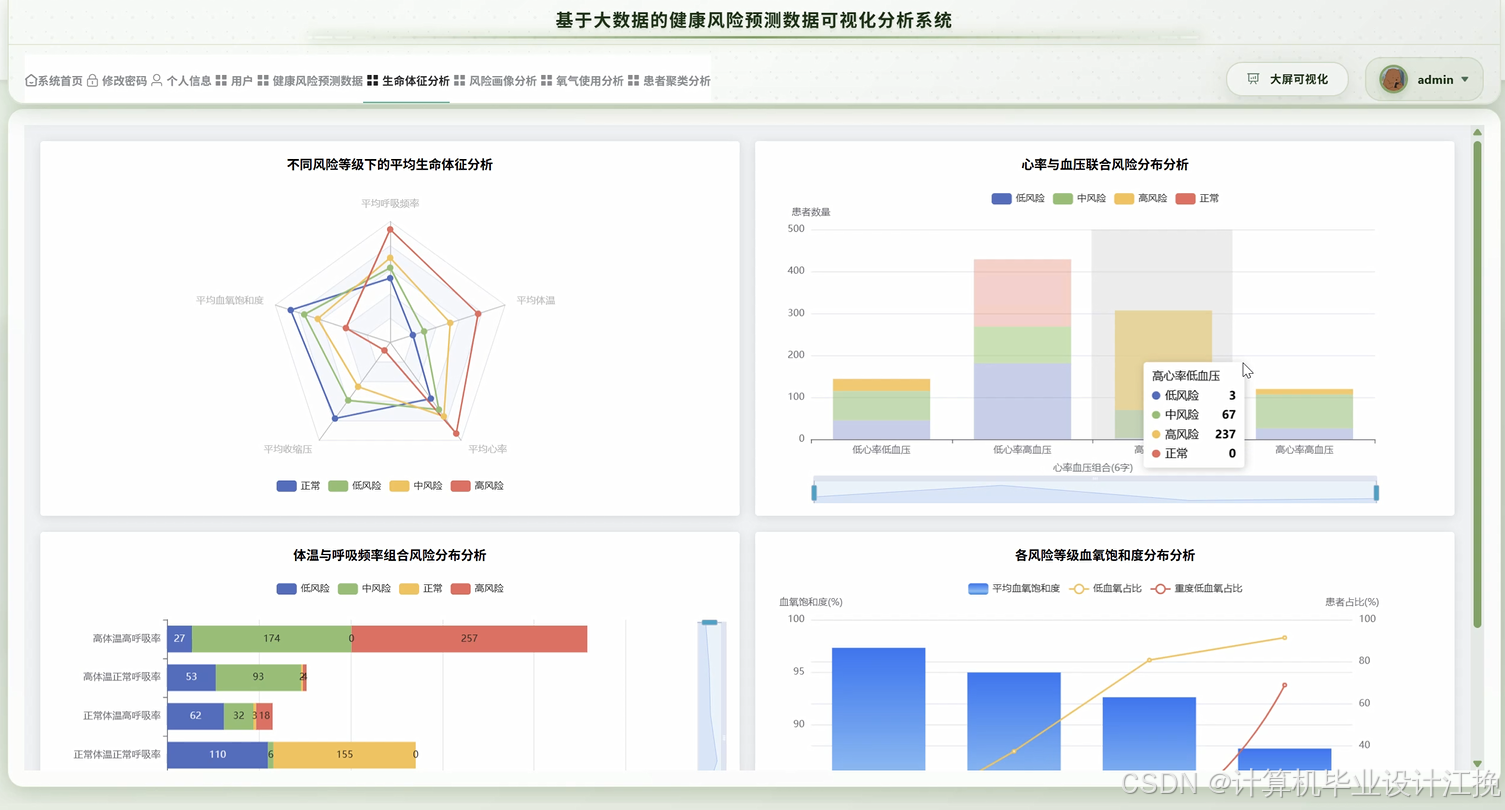1505x810 pixels.
Task: Toggle 平均血氧饱和度 legend item
Action: pos(1015,588)
